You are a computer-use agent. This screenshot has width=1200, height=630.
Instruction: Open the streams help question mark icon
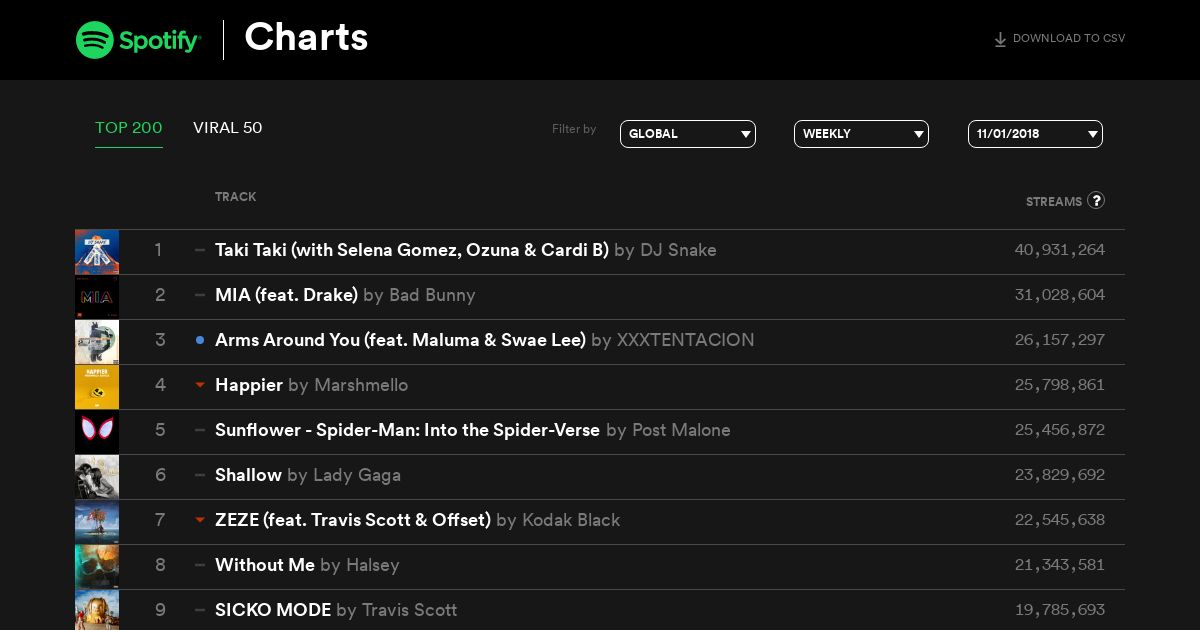click(1096, 200)
